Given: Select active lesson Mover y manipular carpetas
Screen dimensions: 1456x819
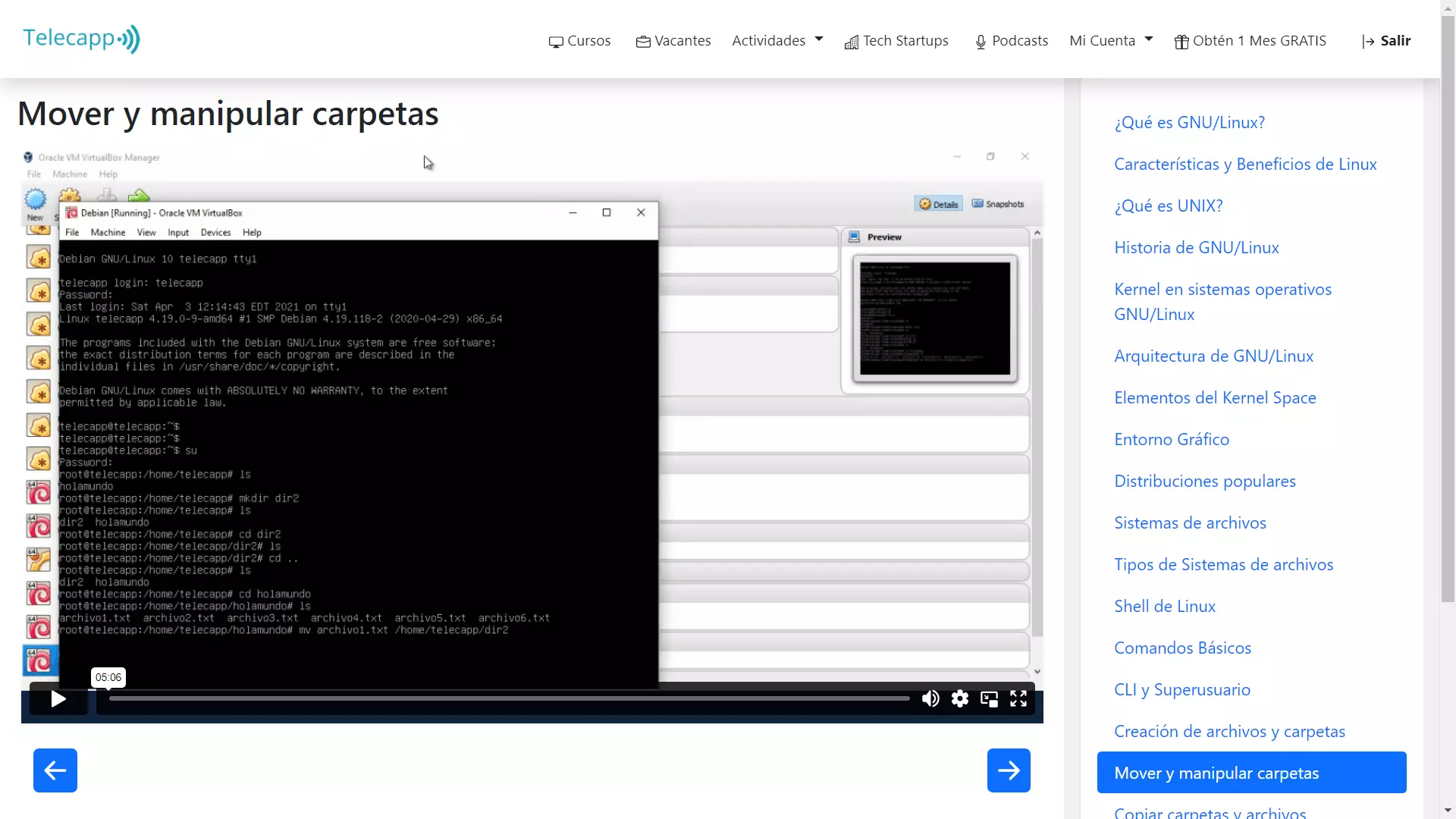Looking at the screenshot, I should [x=1251, y=773].
